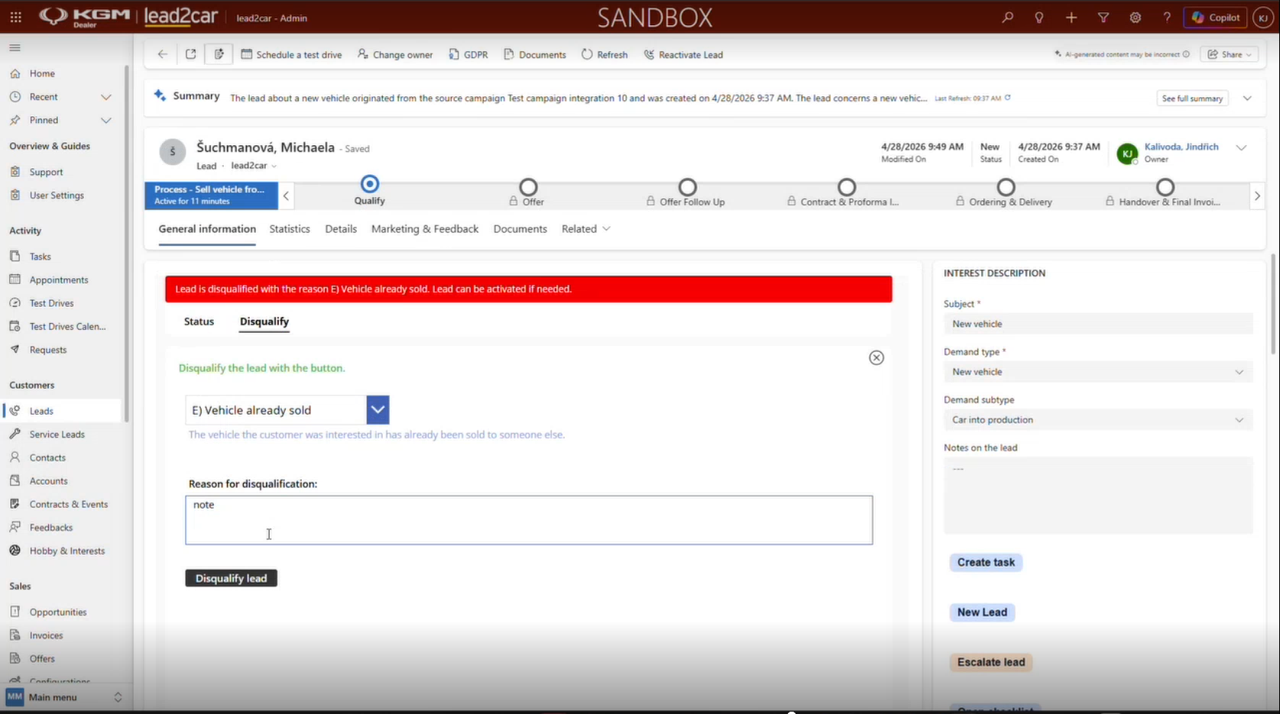Click the Reason for disqualification text box
This screenshot has height=714, width=1280.
coord(529,520)
